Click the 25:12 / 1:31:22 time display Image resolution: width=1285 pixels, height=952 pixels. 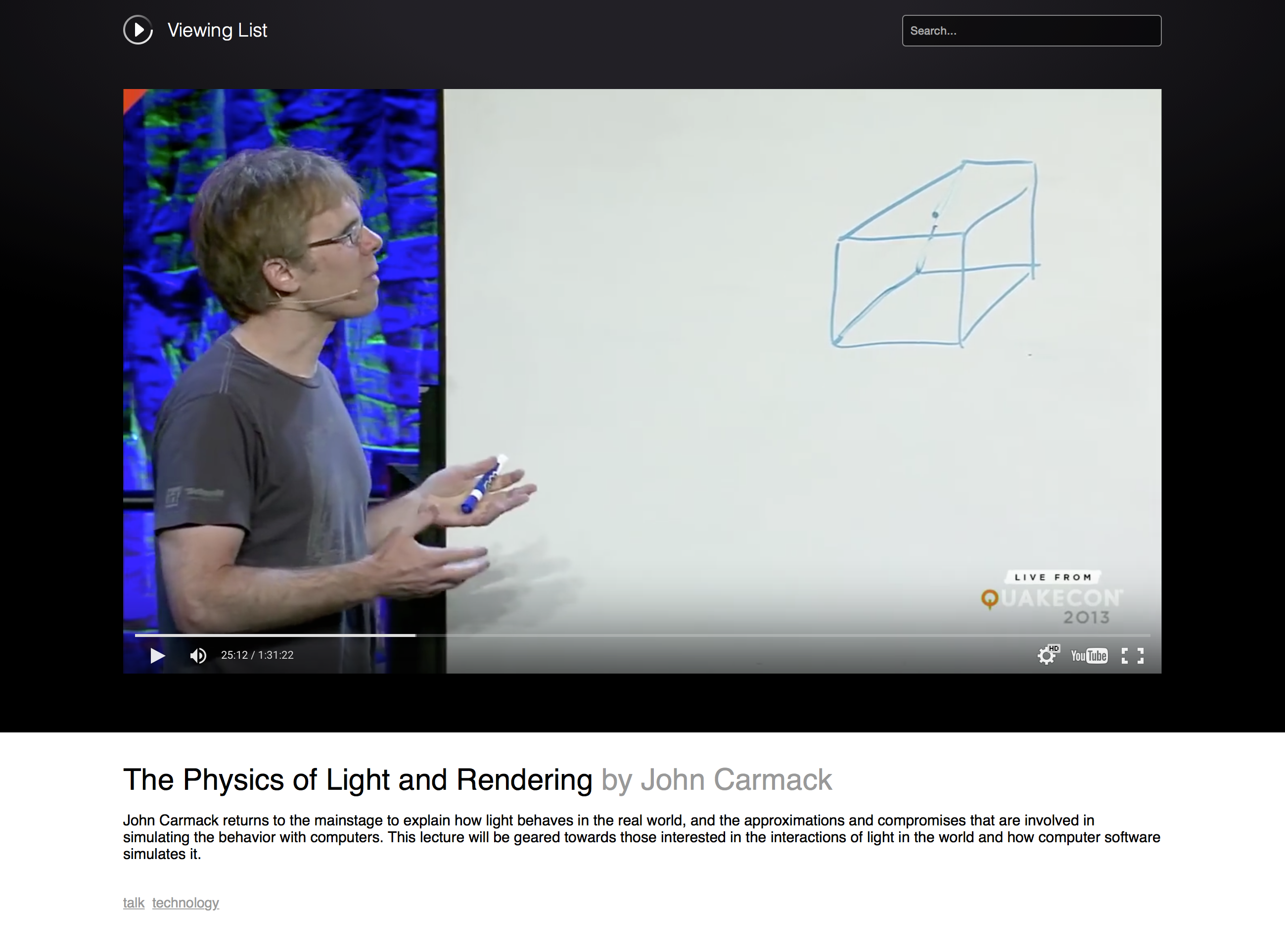257,655
